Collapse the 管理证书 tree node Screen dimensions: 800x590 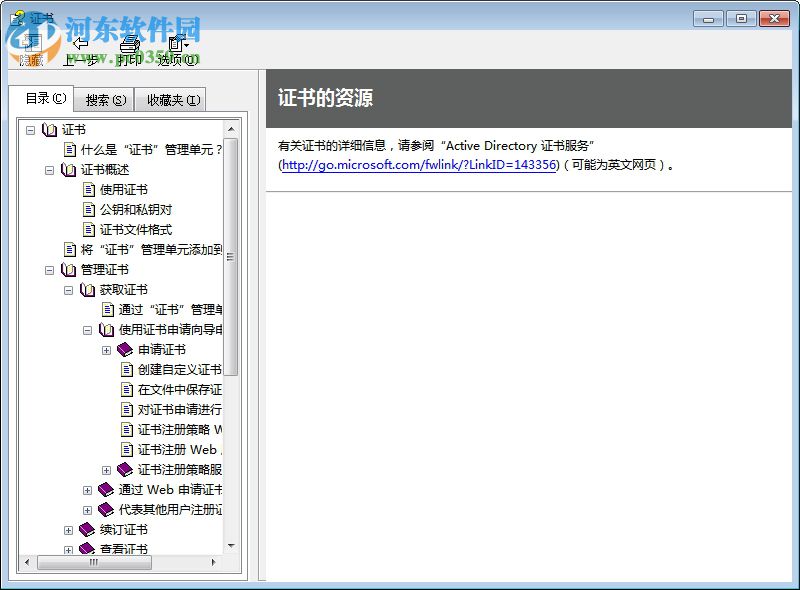point(49,269)
